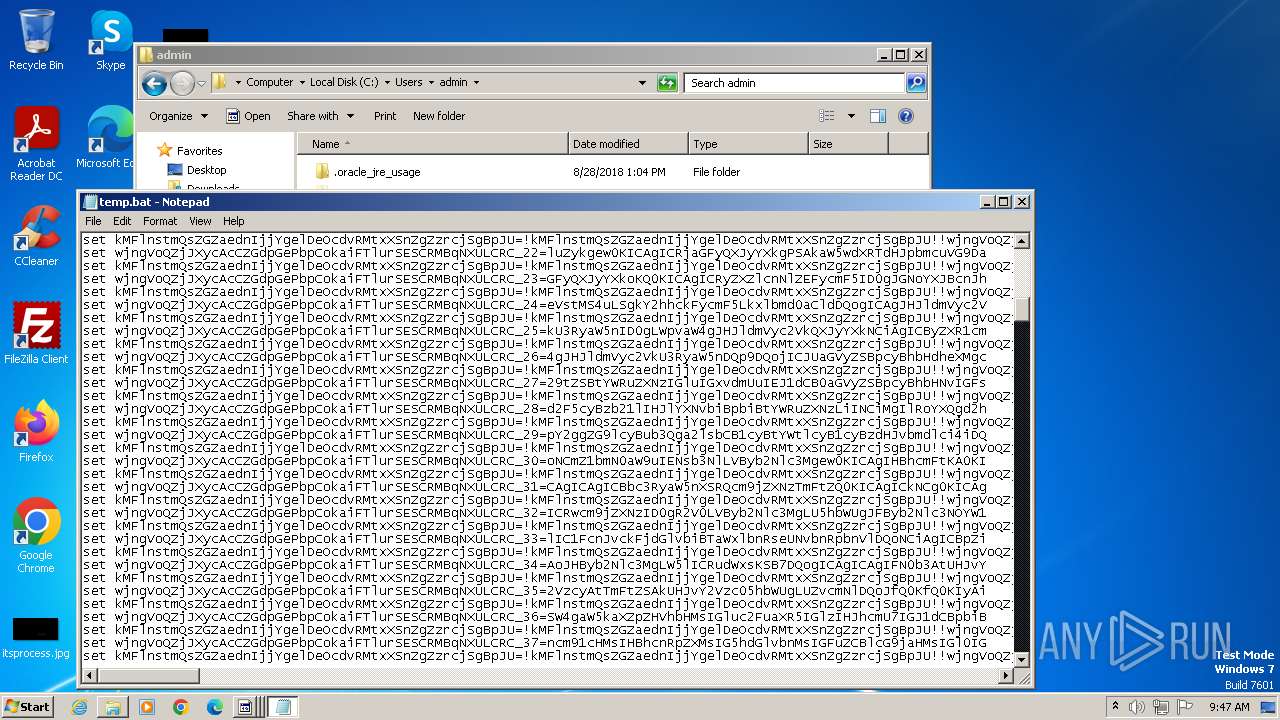1280x720 pixels.
Task: Open the Recycle Bin desktop icon
Action: coord(36,40)
